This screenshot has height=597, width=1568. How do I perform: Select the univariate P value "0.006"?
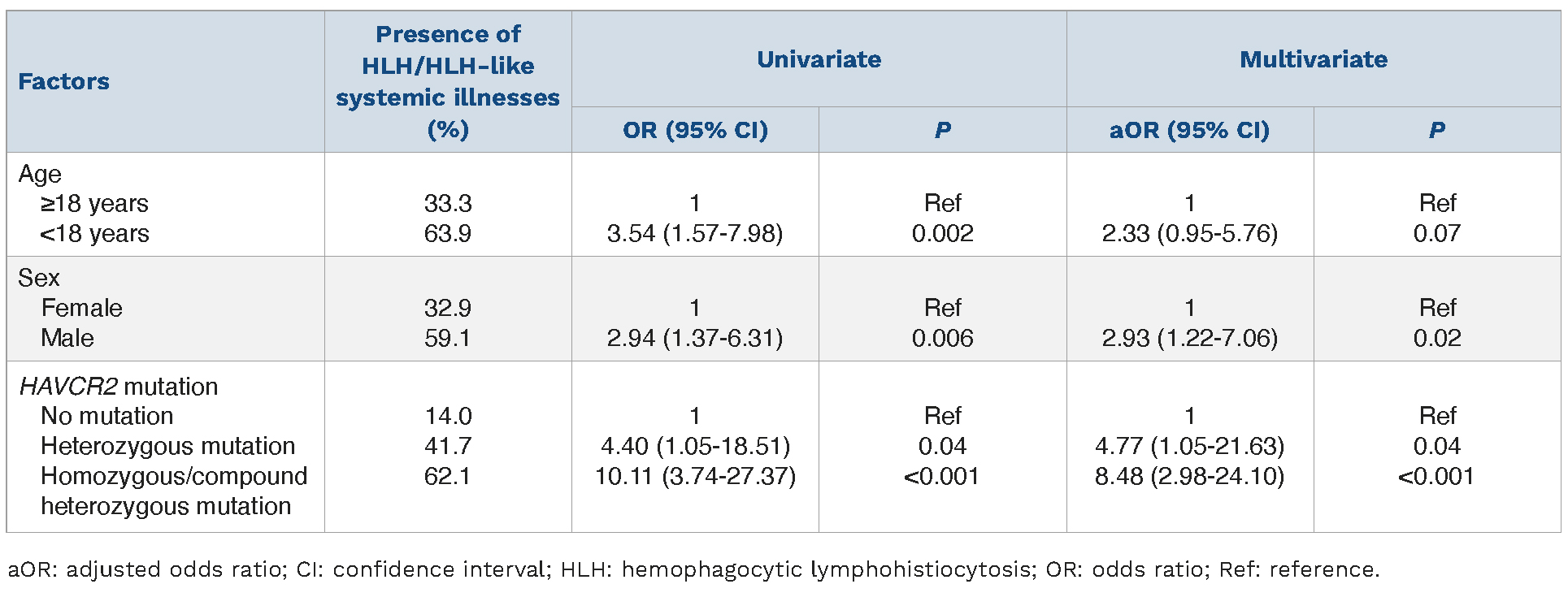pos(942,338)
